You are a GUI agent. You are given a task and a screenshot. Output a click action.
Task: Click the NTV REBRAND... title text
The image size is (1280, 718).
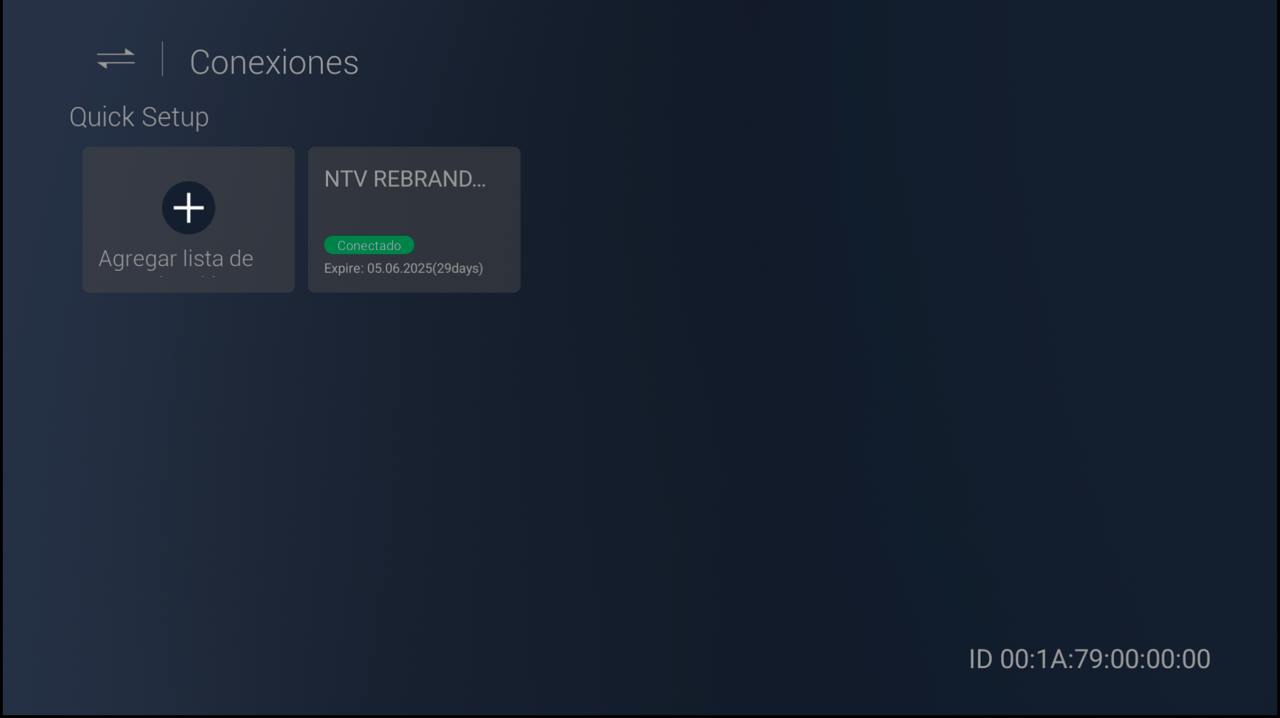pos(405,179)
